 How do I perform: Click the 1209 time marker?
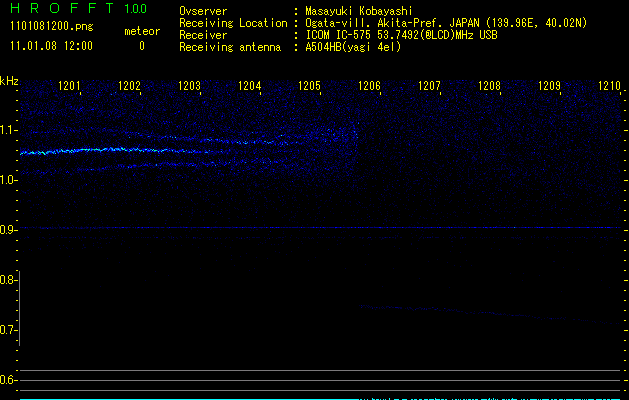[x=550, y=86]
